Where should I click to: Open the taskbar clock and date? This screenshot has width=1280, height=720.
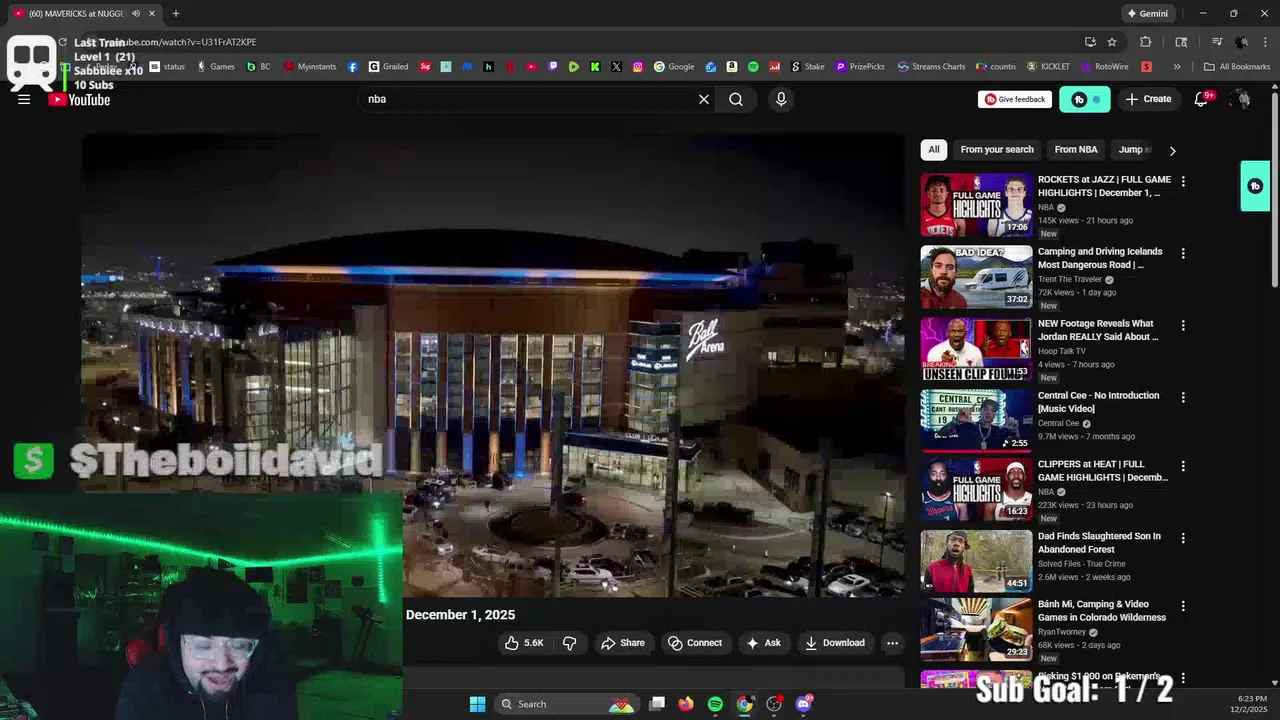tap(1252, 704)
